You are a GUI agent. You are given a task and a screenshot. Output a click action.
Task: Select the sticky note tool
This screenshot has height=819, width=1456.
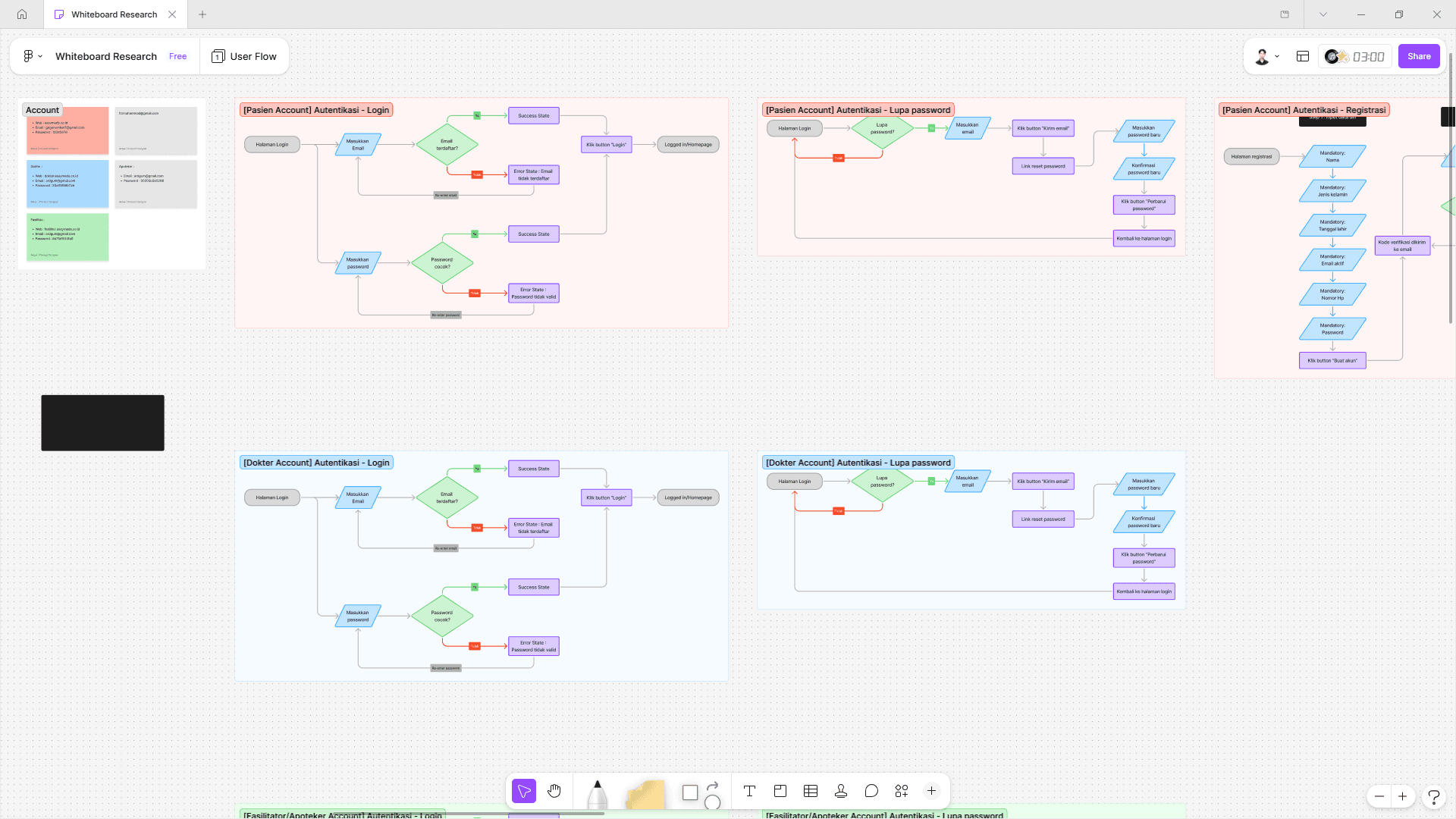point(645,794)
